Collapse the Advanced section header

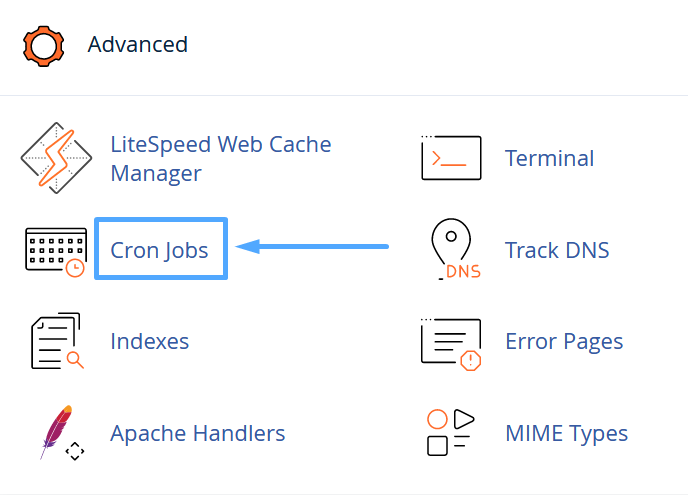(x=137, y=45)
